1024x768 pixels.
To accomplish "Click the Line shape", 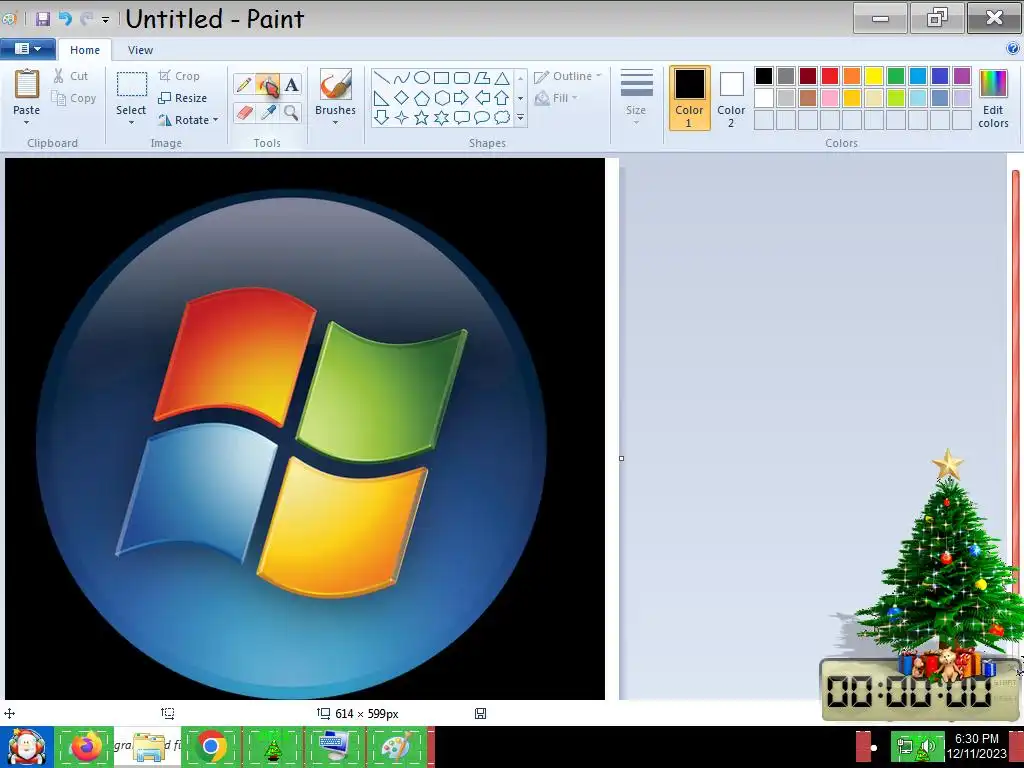I will pyautogui.click(x=382, y=78).
